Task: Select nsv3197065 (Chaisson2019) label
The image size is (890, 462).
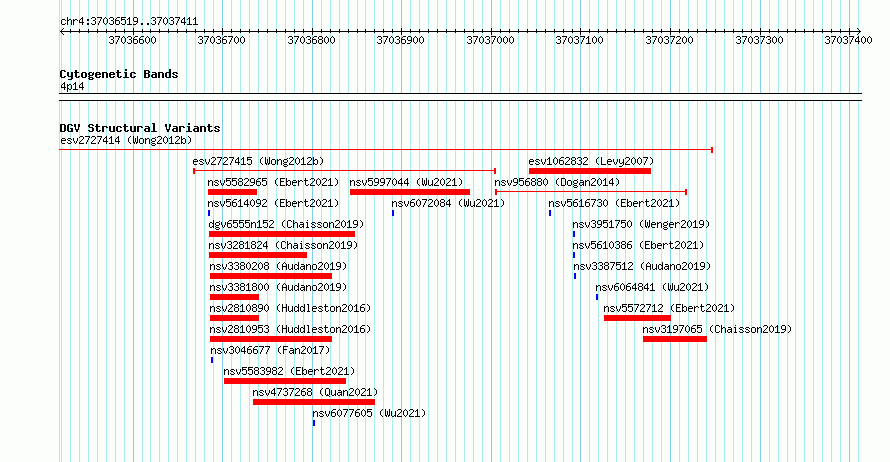Action: (x=717, y=329)
